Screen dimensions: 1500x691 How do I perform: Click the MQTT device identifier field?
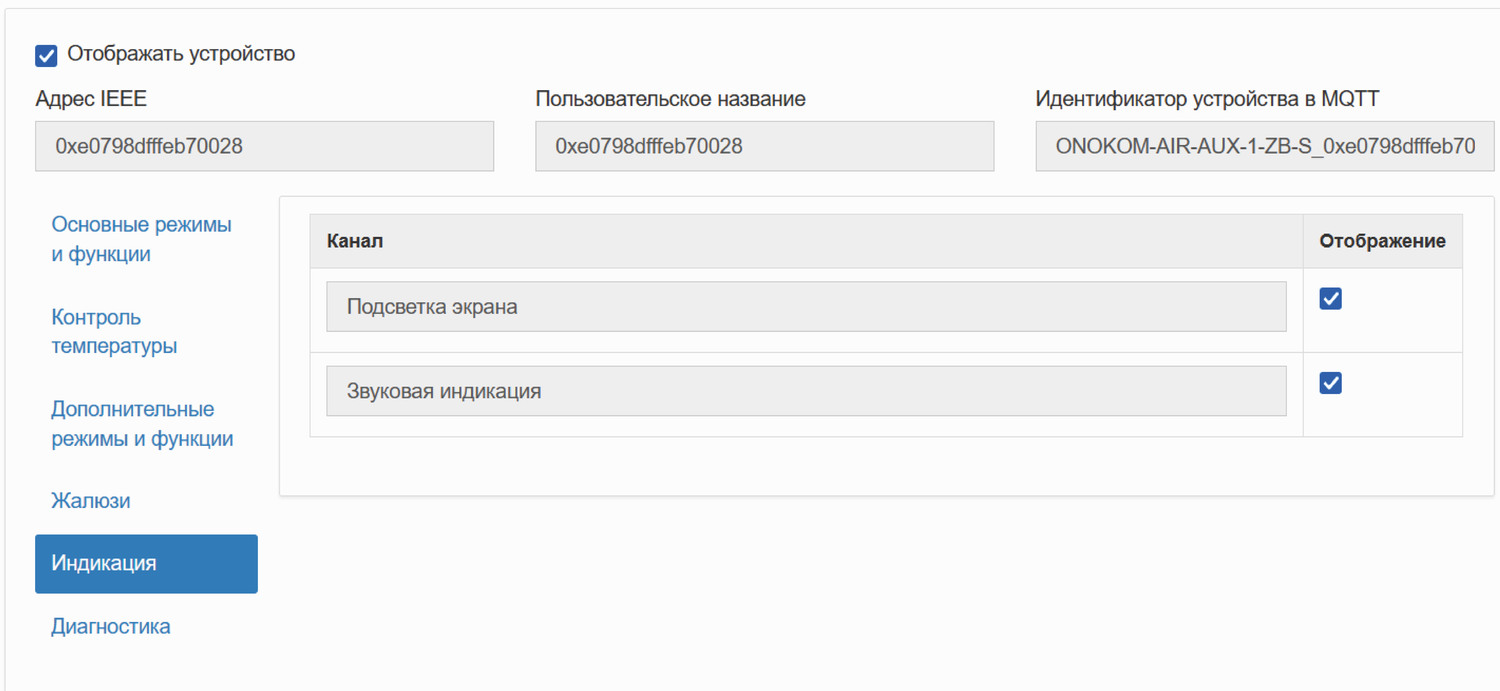pyautogui.click(x=1264, y=146)
